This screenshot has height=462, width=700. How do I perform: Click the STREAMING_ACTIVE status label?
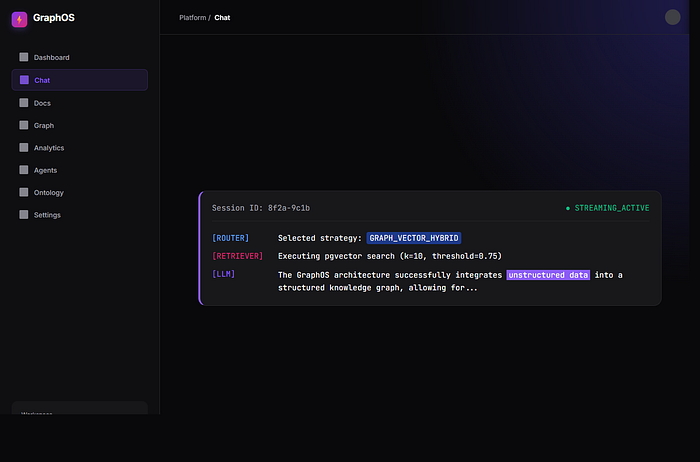click(612, 208)
